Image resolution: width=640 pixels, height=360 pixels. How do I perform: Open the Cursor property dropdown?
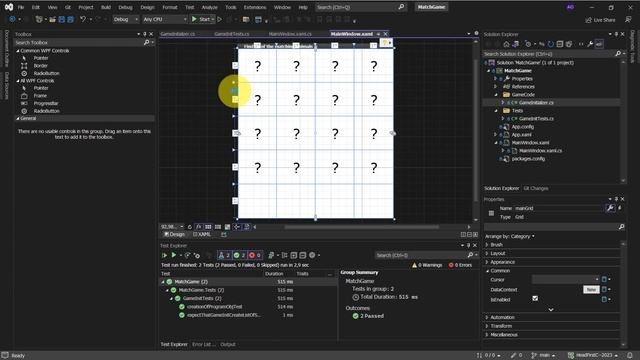point(566,280)
